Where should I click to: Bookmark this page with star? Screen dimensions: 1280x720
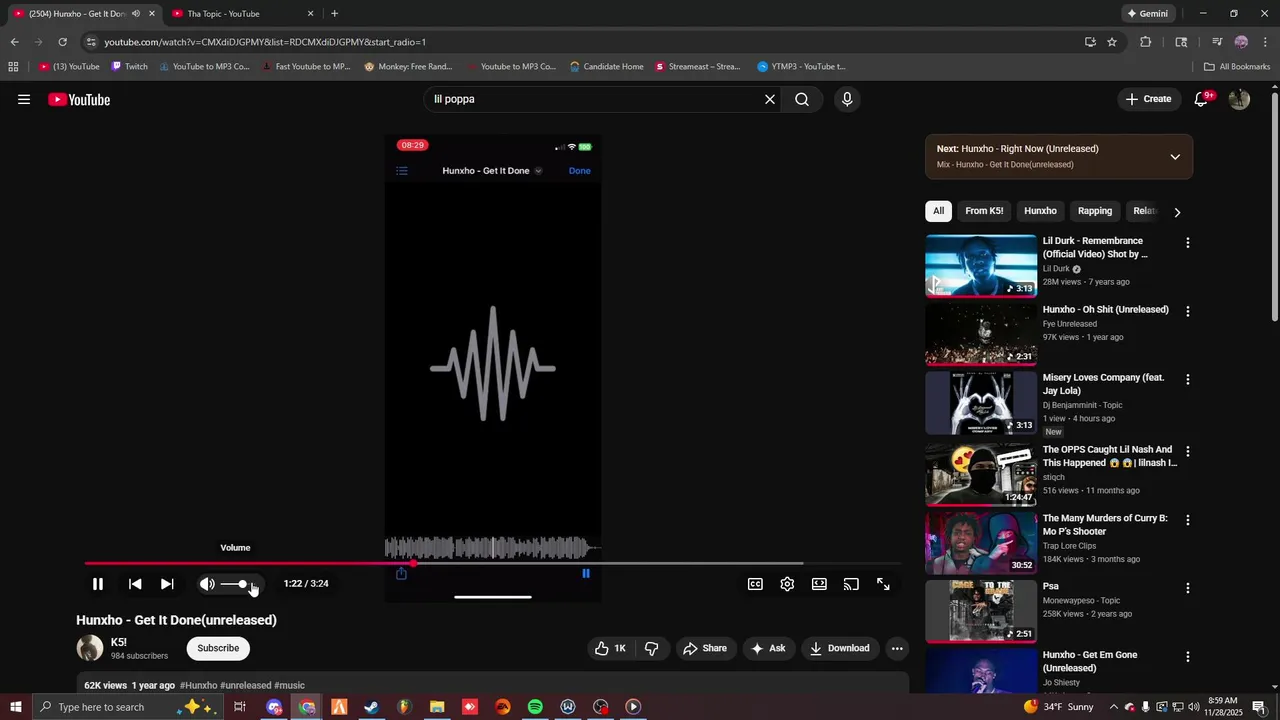[x=1112, y=42]
